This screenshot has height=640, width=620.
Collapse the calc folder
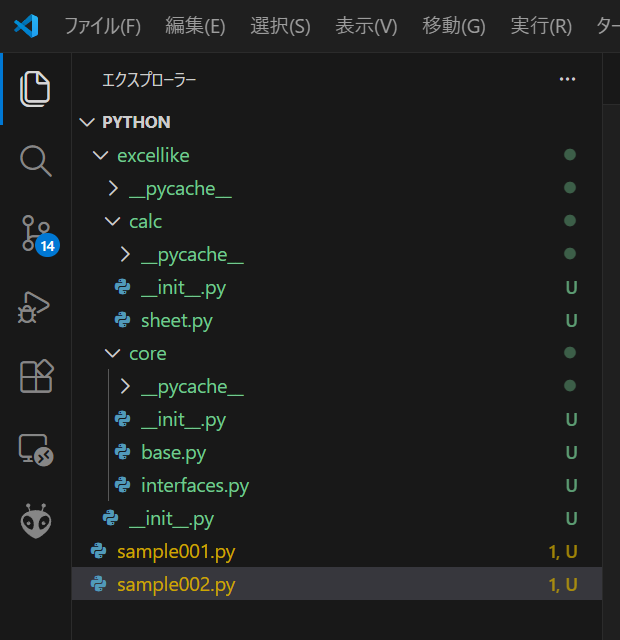(145, 221)
